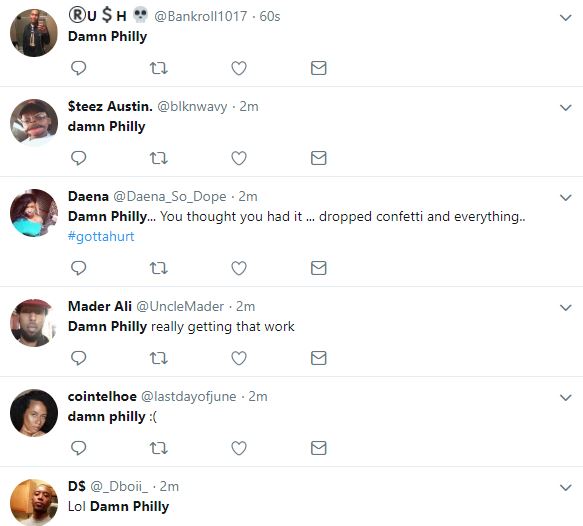Open the @Daena_So_Dope profile handle

pyautogui.click(x=170, y=196)
